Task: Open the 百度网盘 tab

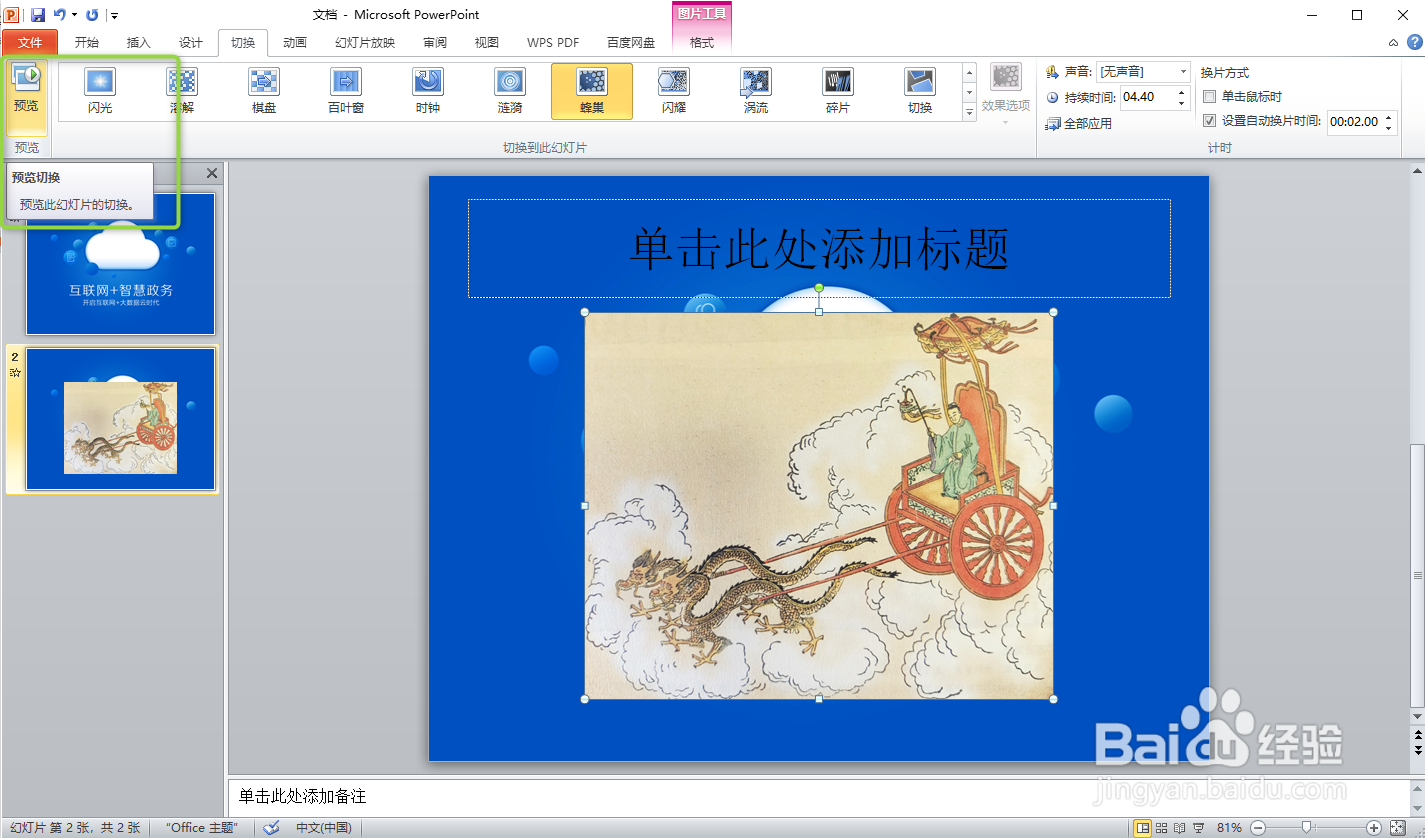Action: (x=631, y=43)
